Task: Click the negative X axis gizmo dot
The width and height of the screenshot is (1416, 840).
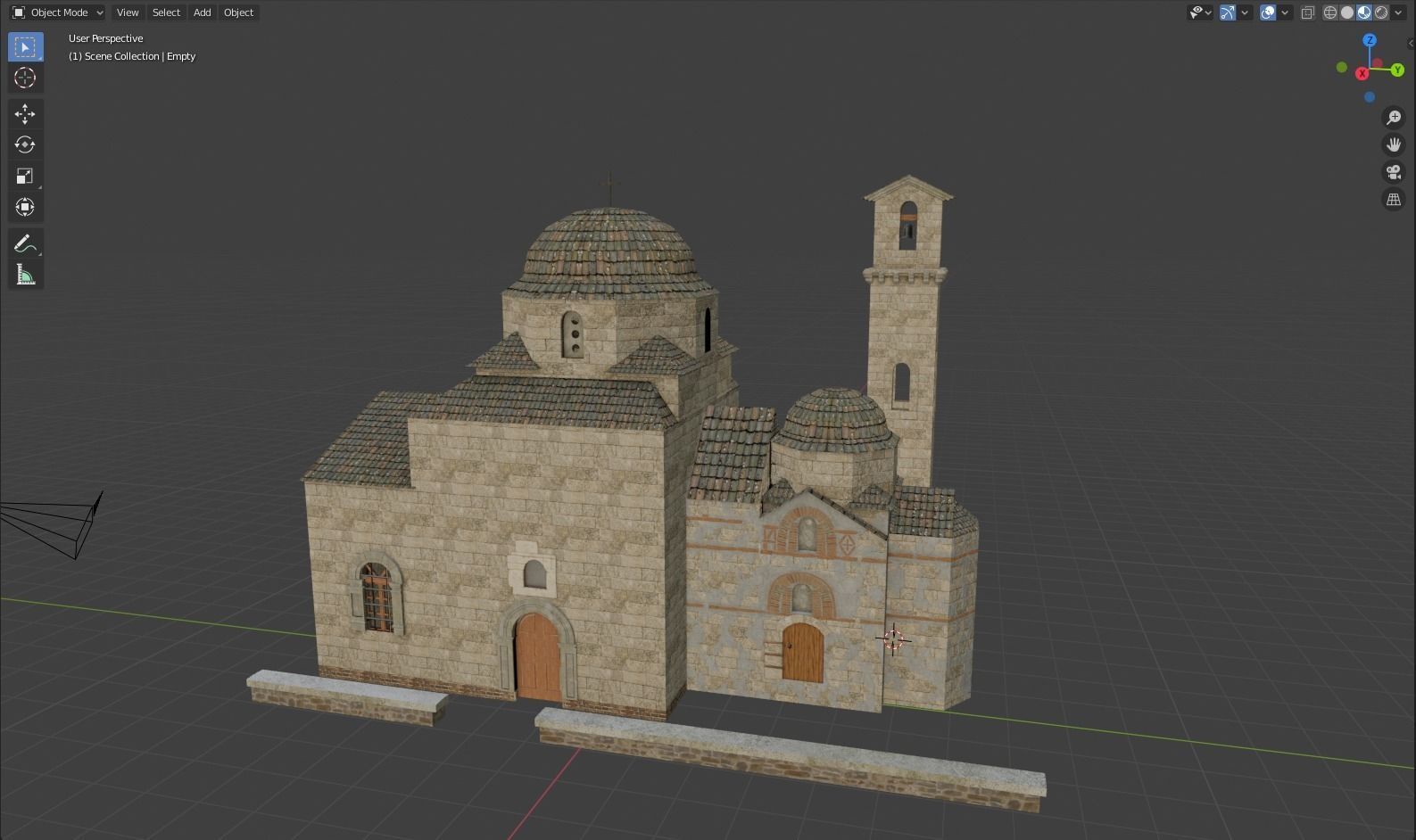Action: tap(1378, 64)
